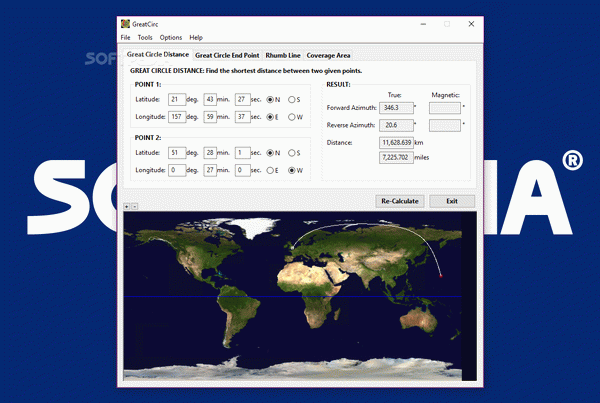
Task: Switch to the Rhumb Line tab
Action: 281,55
